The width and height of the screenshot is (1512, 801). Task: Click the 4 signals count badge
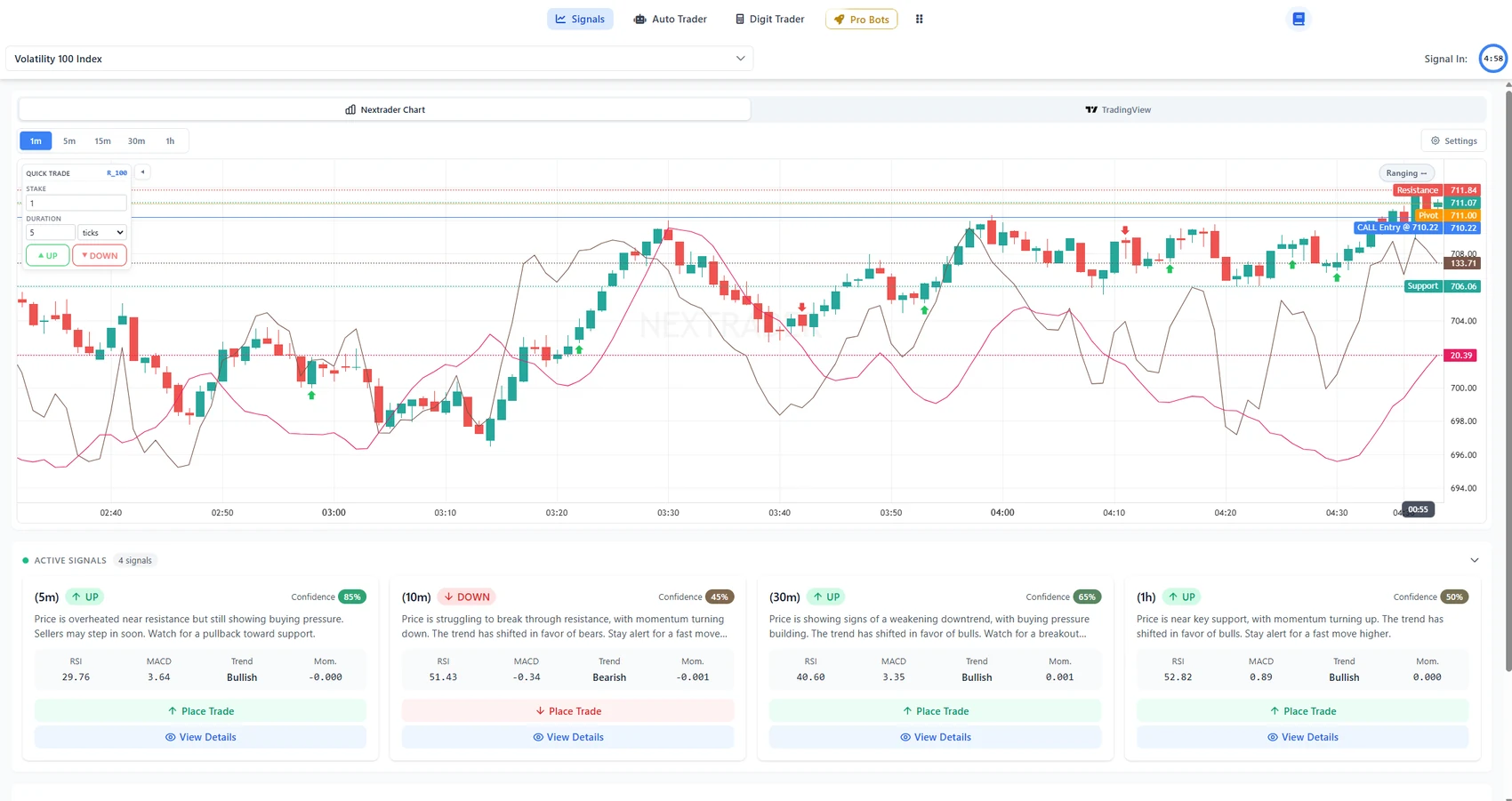135,560
